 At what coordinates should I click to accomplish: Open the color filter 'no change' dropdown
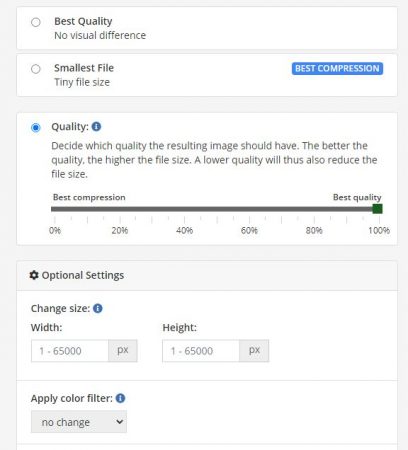pyautogui.click(x=79, y=422)
